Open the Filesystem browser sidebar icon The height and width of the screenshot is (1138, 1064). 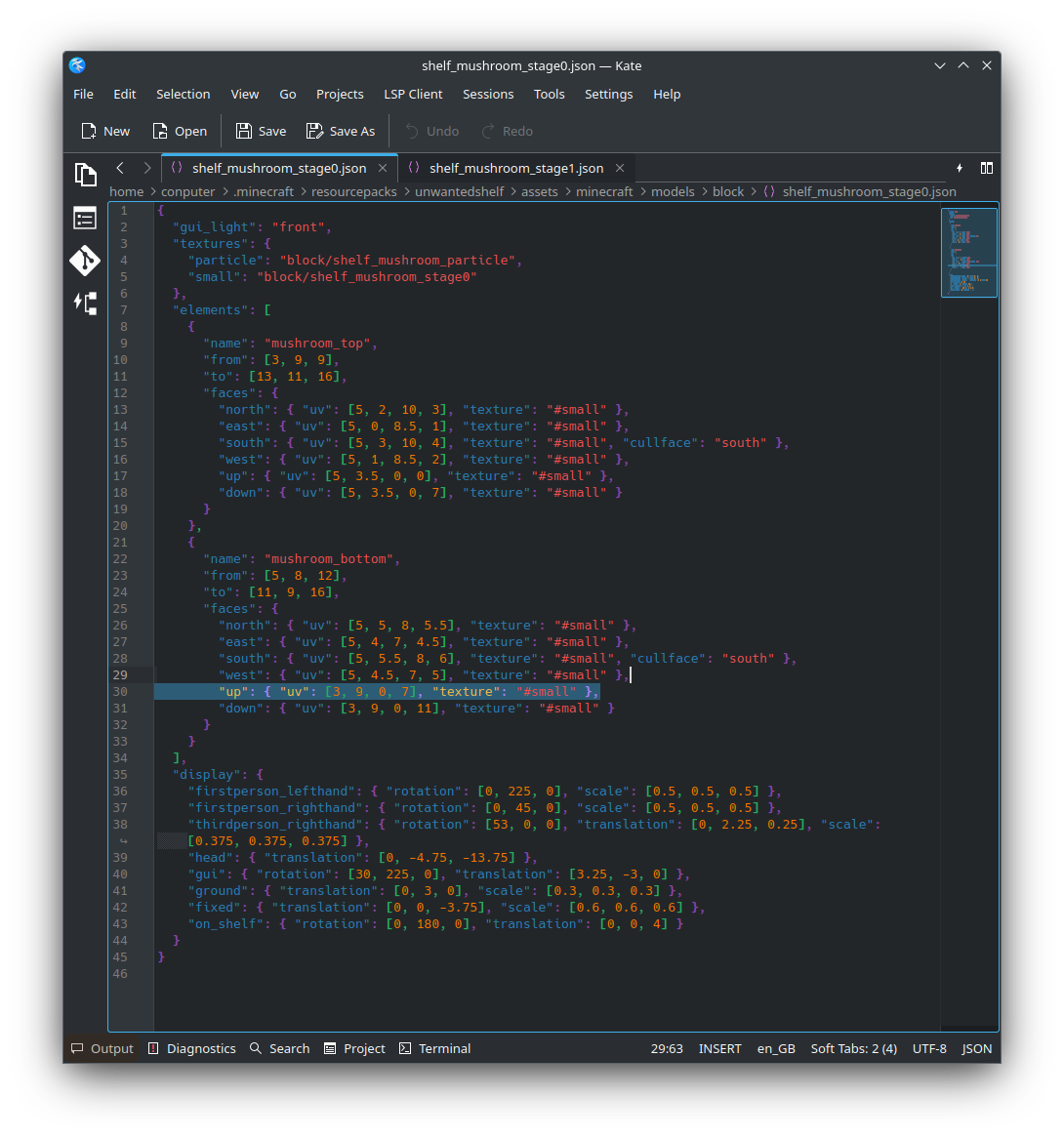pos(86,219)
